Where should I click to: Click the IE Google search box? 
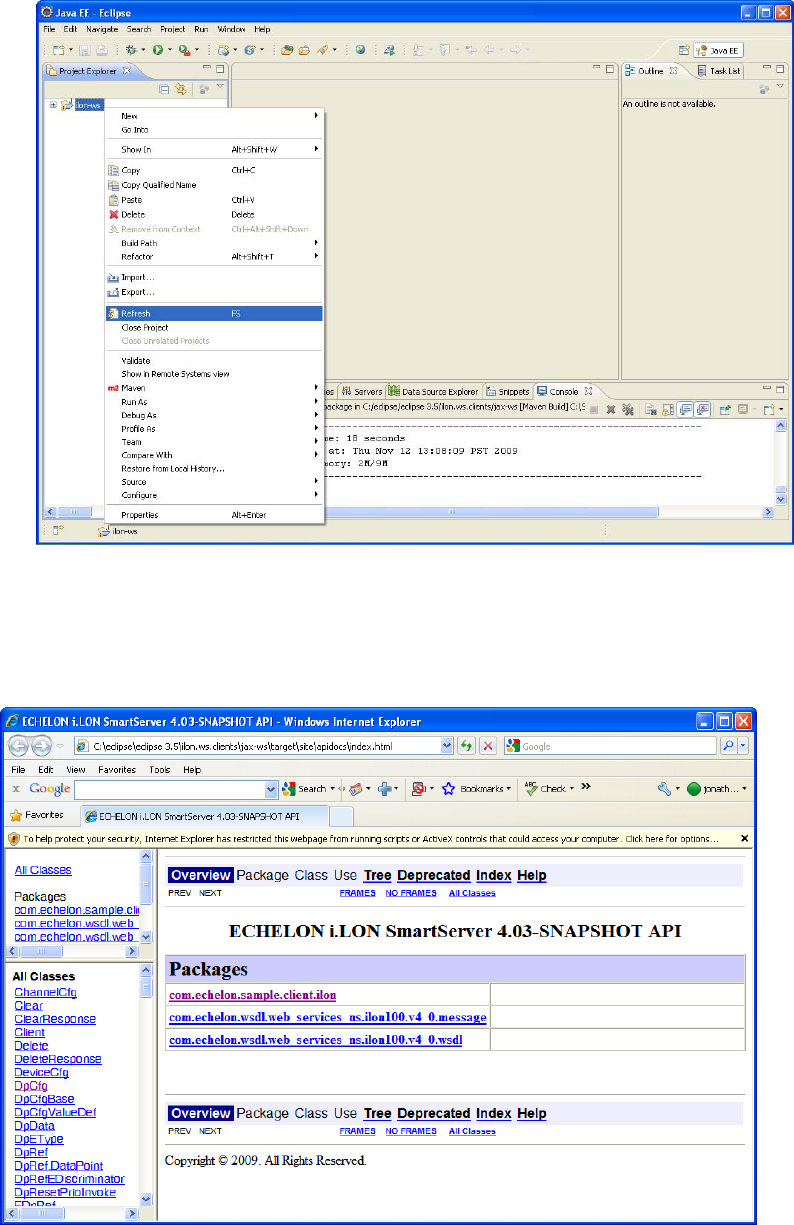610,746
